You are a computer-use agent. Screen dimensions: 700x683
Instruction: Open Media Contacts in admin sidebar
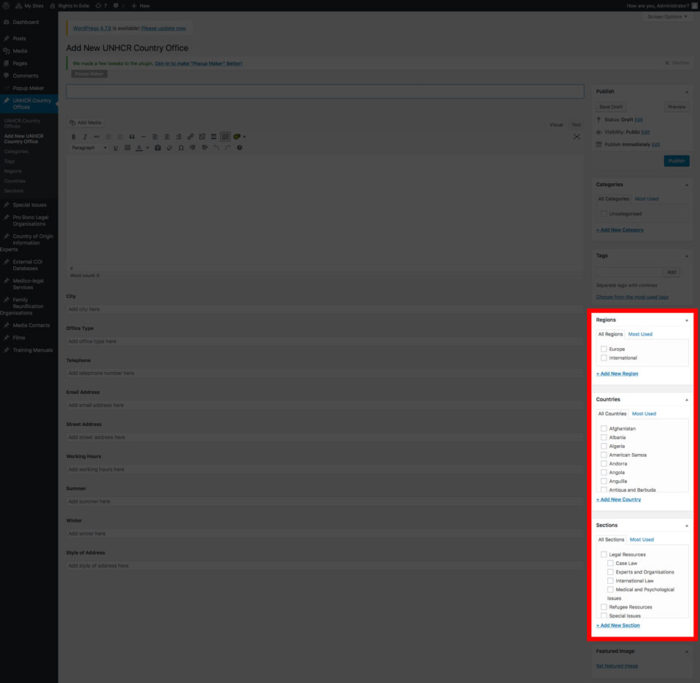click(x=29, y=325)
